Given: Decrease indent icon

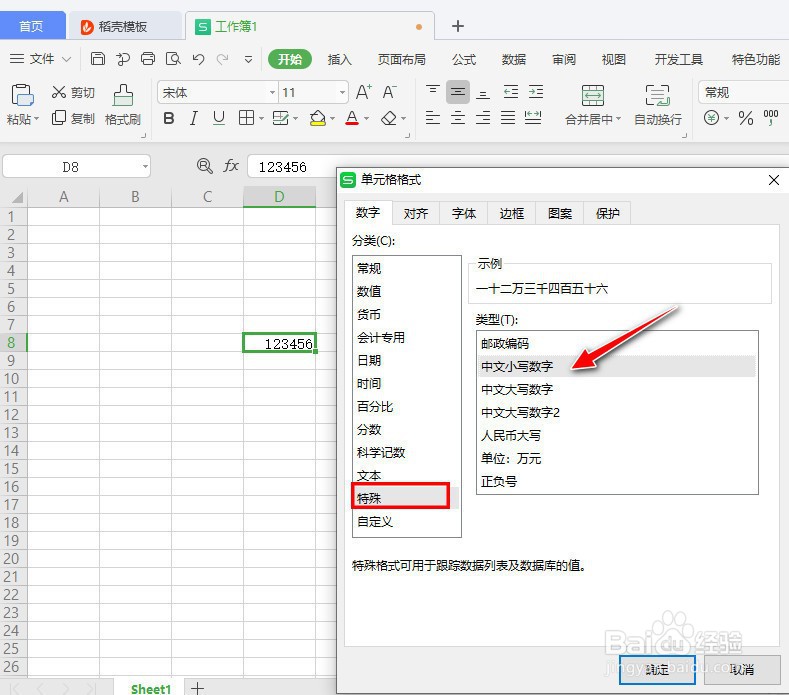Looking at the screenshot, I should [x=511, y=92].
